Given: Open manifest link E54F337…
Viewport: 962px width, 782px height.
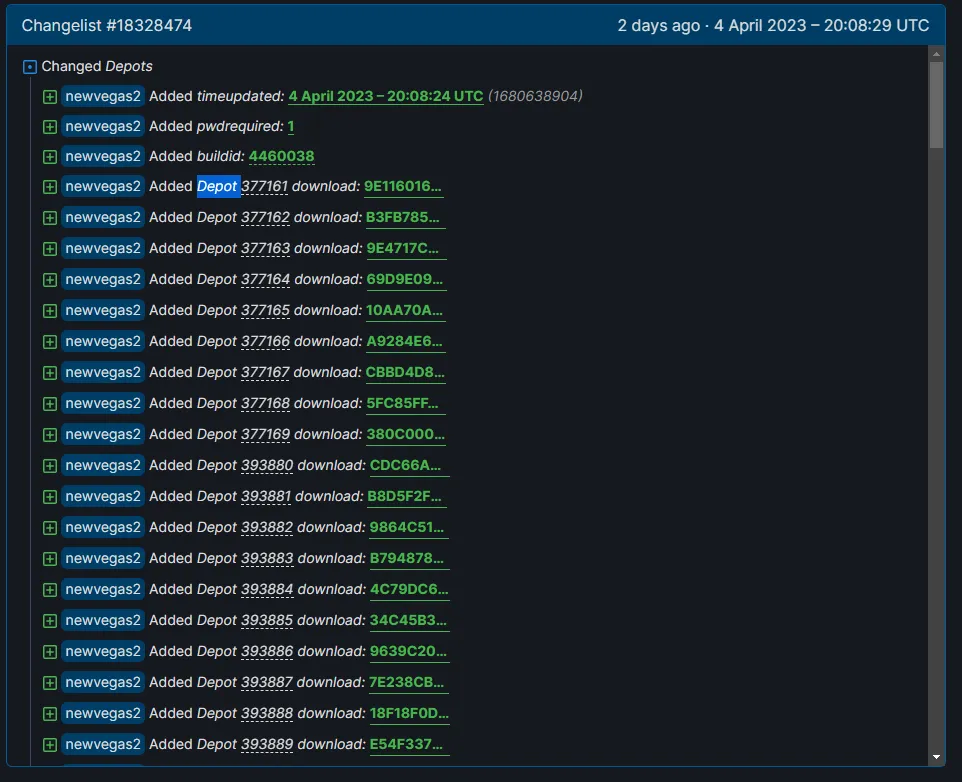Looking at the screenshot, I should point(409,744).
